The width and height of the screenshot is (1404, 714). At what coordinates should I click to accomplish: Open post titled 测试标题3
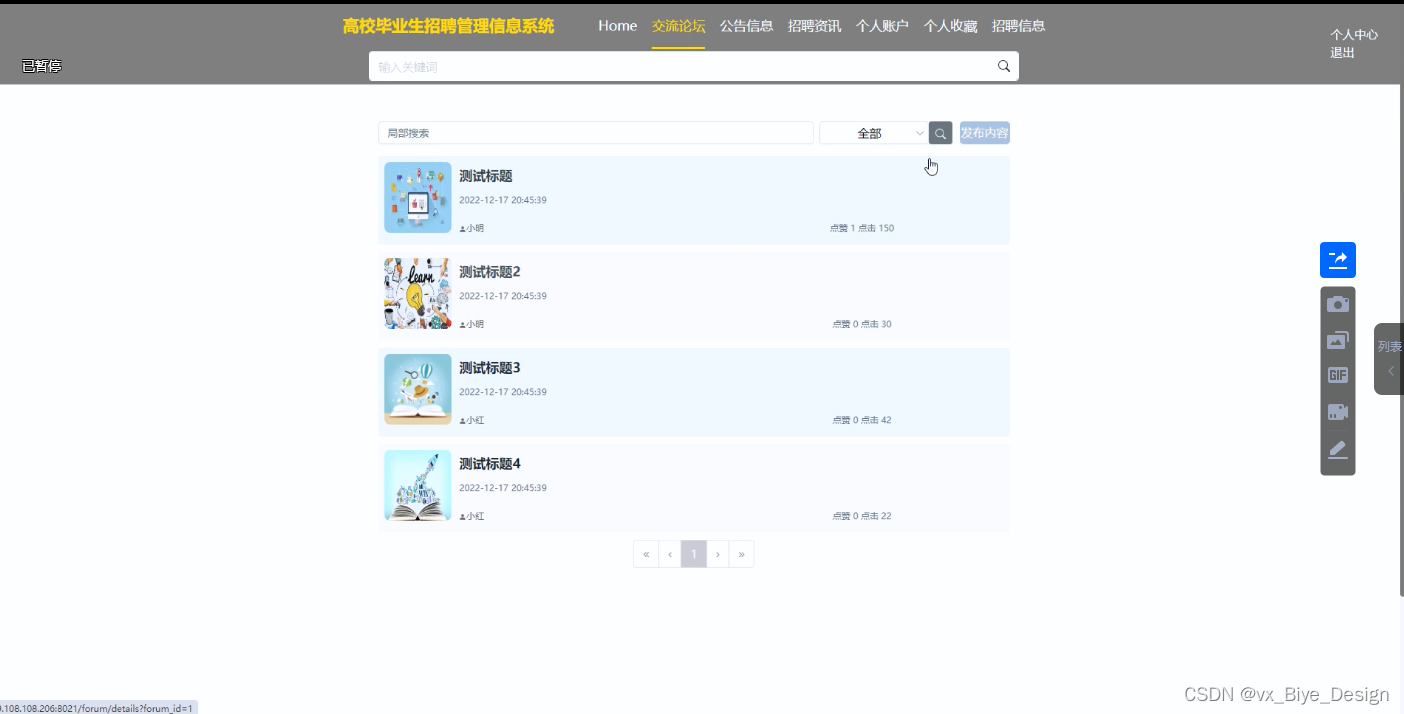pyautogui.click(x=489, y=368)
